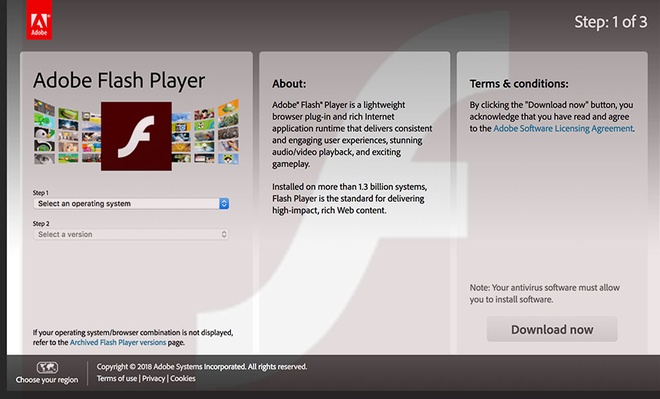Click Choose your region text
The image size is (660, 399).
[47, 380]
